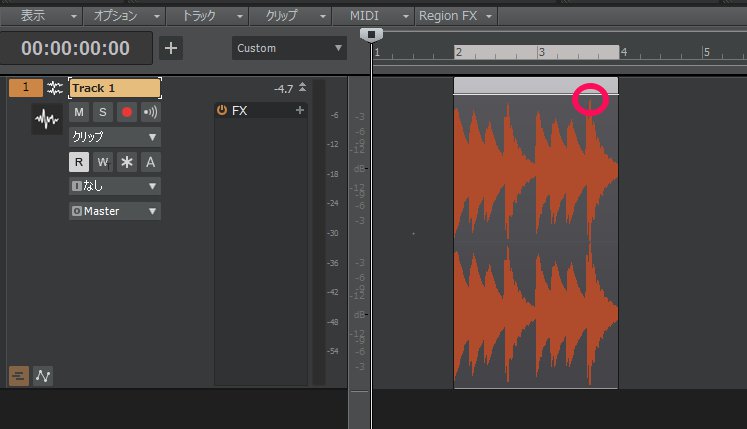The image size is (747, 429).
Task: Toggle the FX rack power button
Action: point(222,111)
